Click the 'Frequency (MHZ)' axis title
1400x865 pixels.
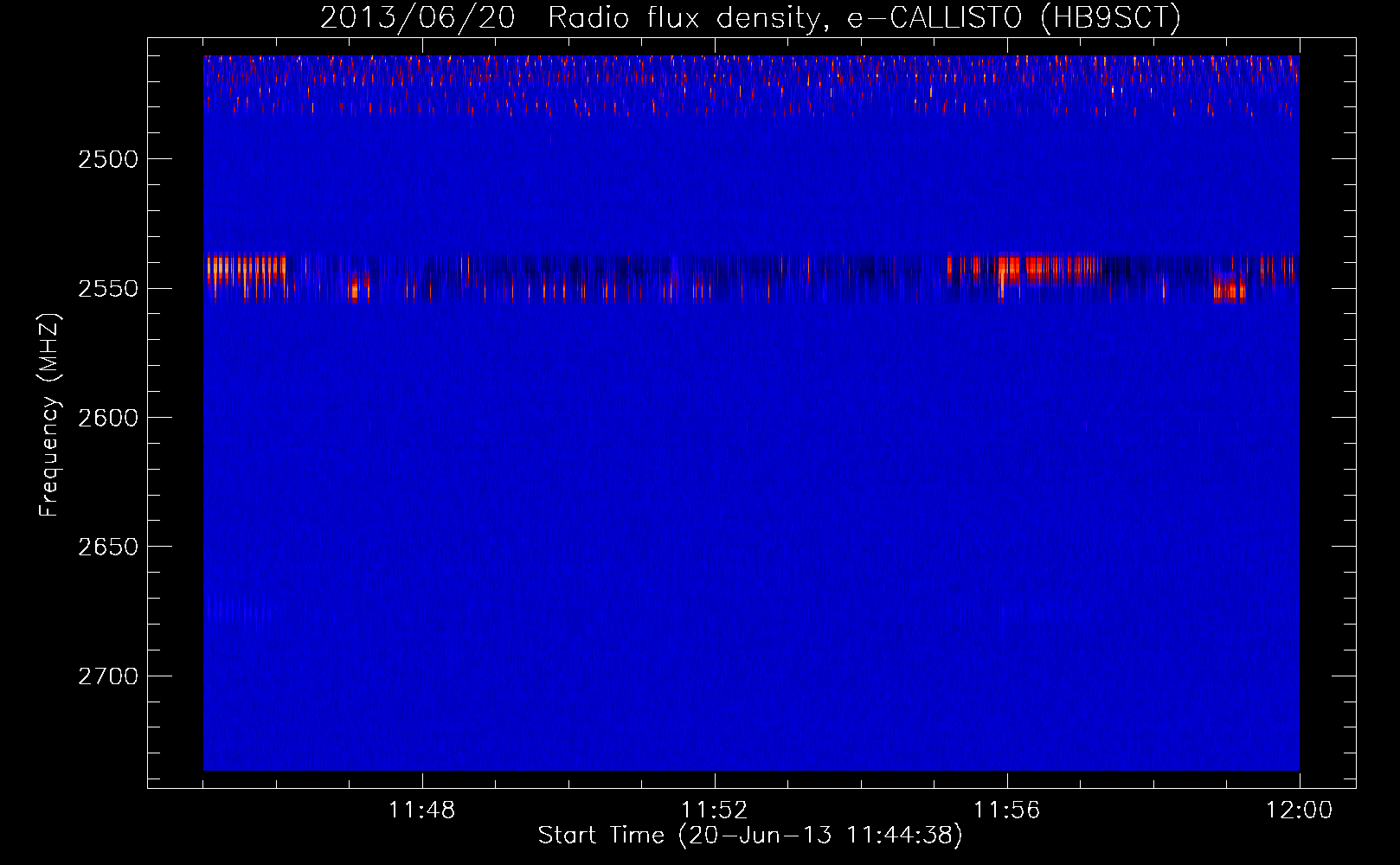49,415
